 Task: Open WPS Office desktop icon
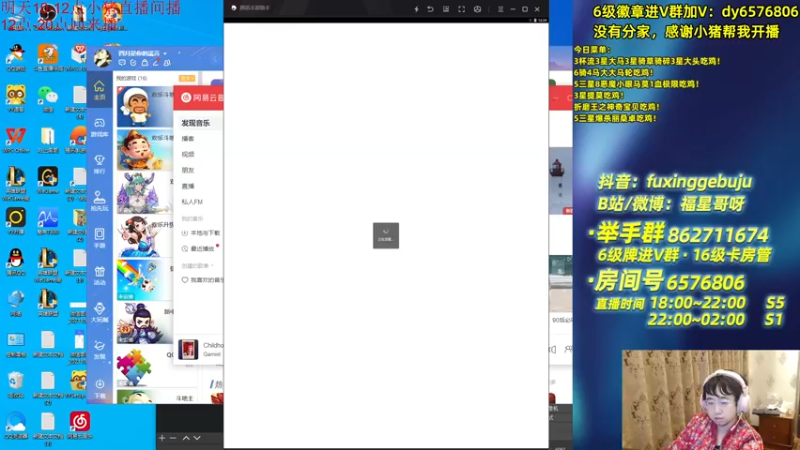click(16, 140)
